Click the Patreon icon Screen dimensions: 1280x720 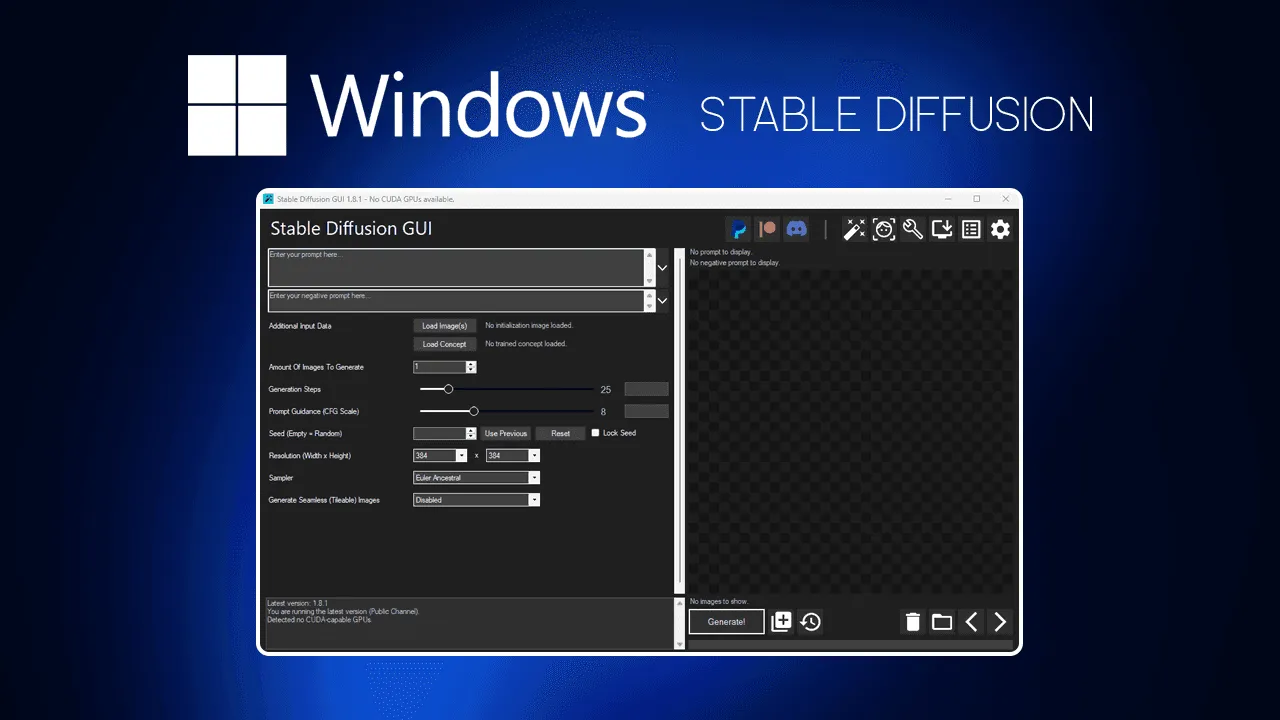(x=767, y=229)
